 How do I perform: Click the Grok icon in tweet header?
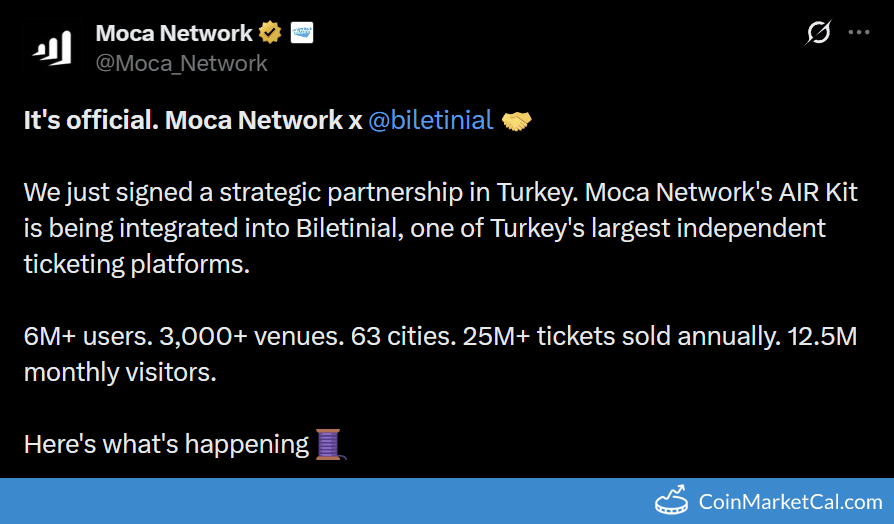818,33
